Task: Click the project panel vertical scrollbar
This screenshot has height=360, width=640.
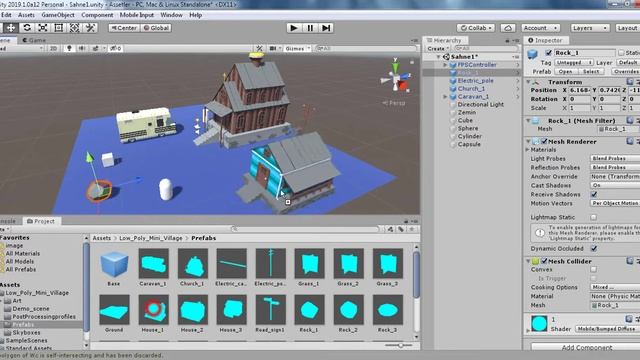Action: click(416, 275)
